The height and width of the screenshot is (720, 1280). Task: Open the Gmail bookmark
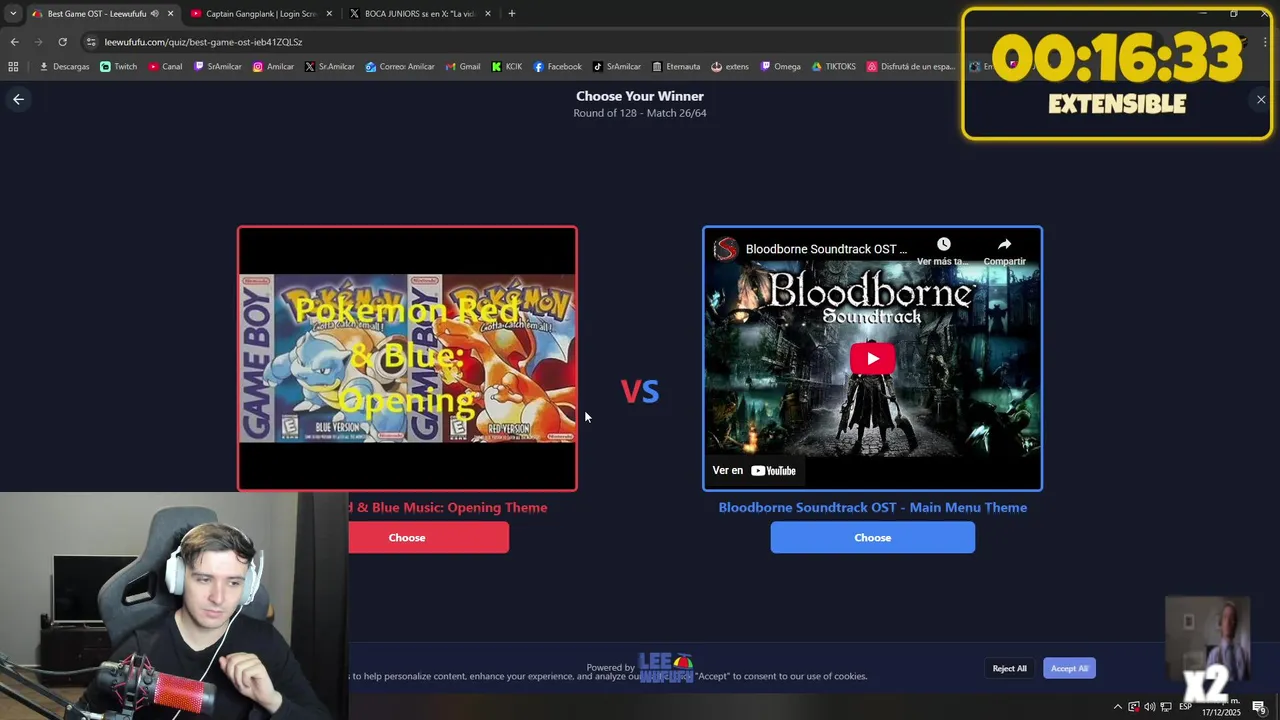462,67
